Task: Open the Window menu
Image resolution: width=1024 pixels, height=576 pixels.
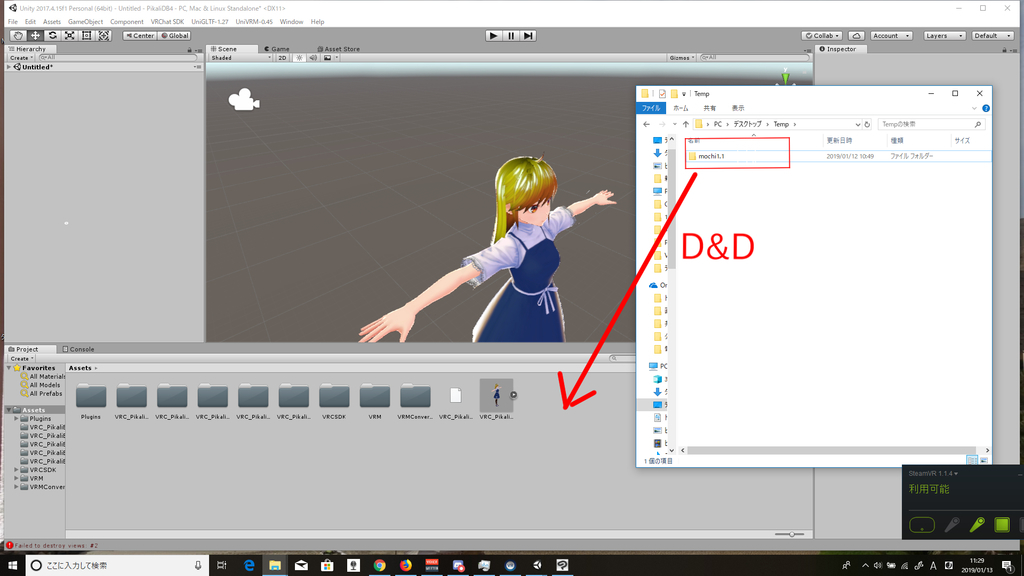Action: 291,22
